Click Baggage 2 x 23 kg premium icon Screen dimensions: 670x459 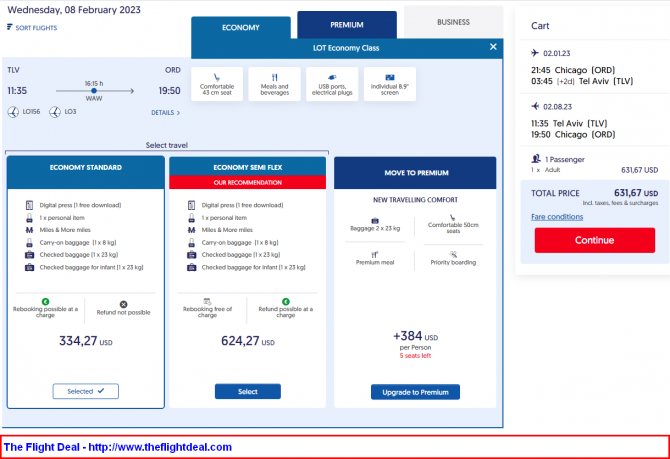click(x=375, y=221)
